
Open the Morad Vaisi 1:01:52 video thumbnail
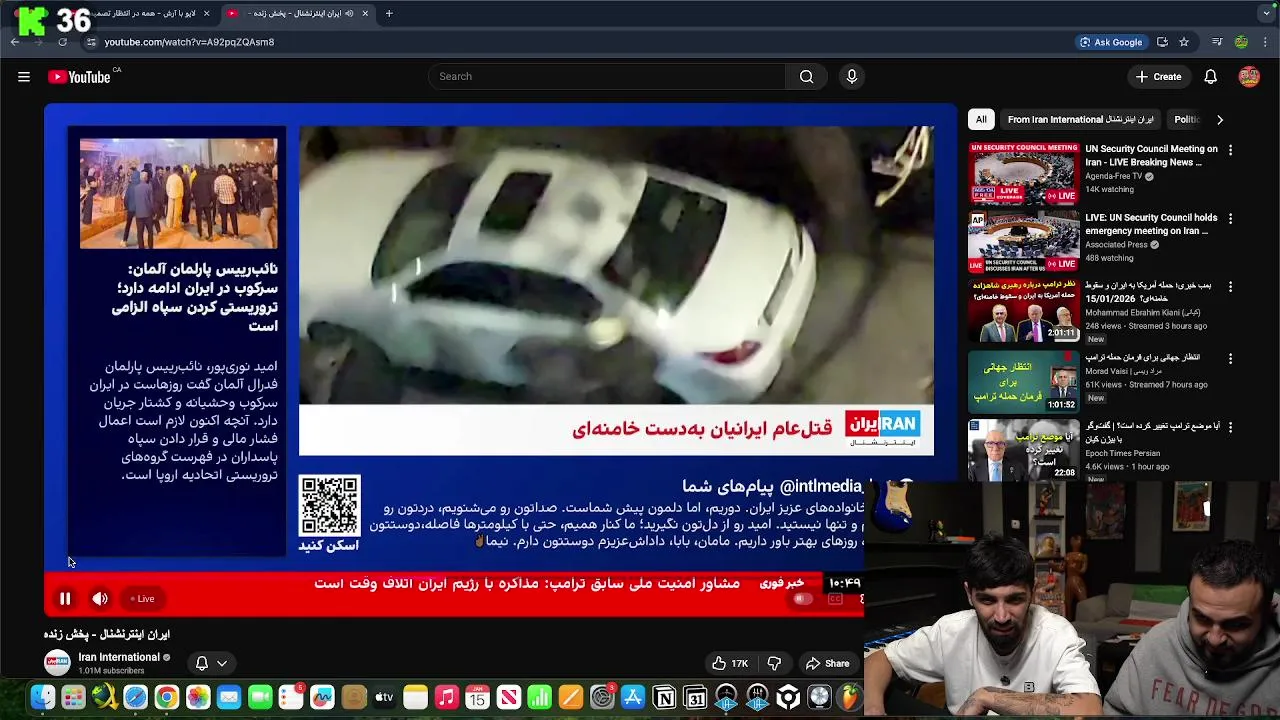coord(1023,380)
